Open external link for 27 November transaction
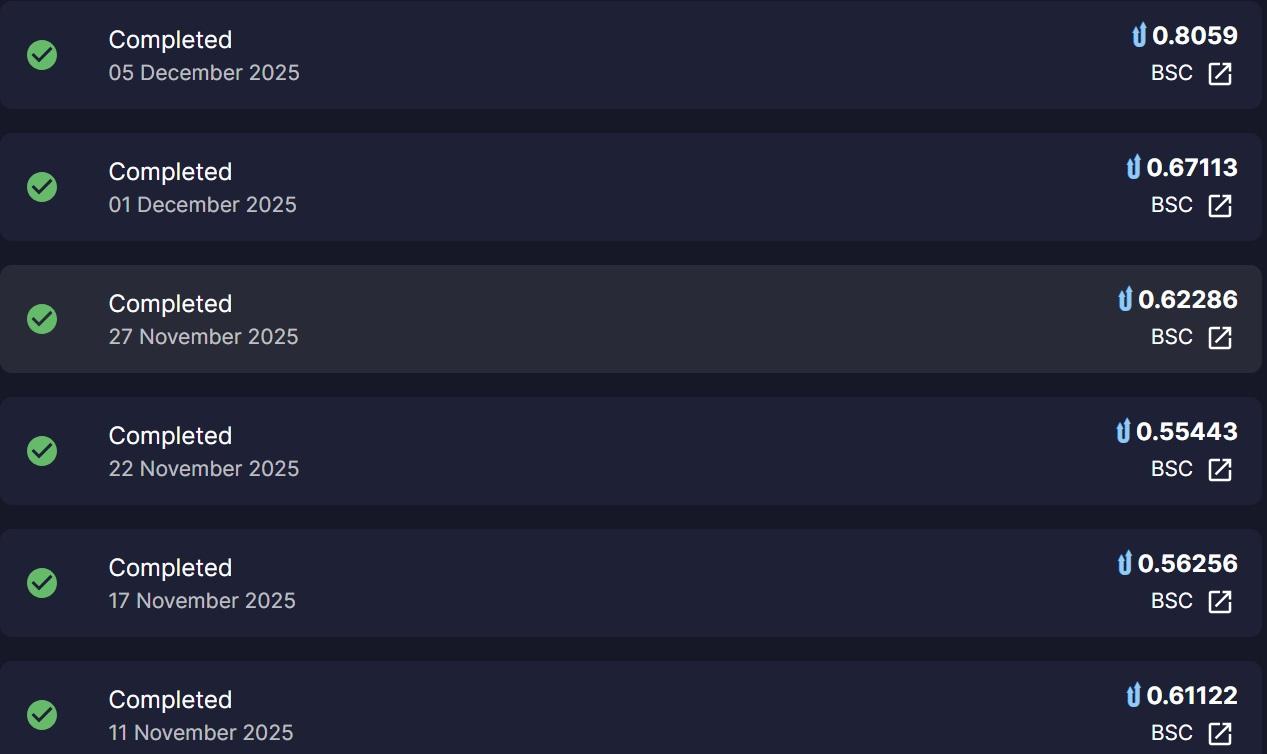Image resolution: width=1267 pixels, height=754 pixels. click(x=1220, y=338)
